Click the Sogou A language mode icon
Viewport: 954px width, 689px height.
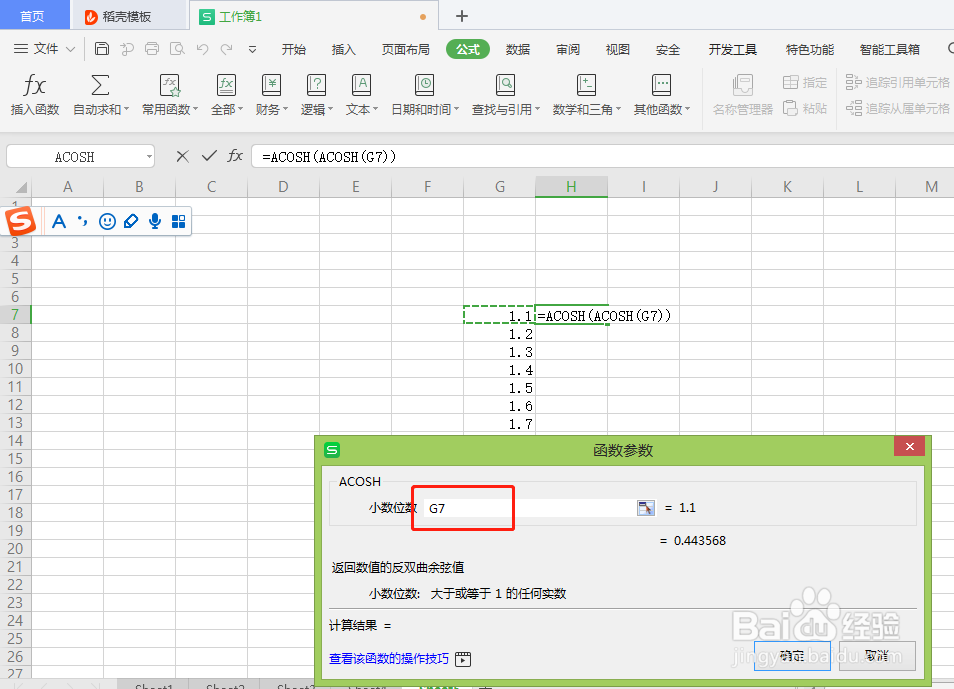click(59, 221)
